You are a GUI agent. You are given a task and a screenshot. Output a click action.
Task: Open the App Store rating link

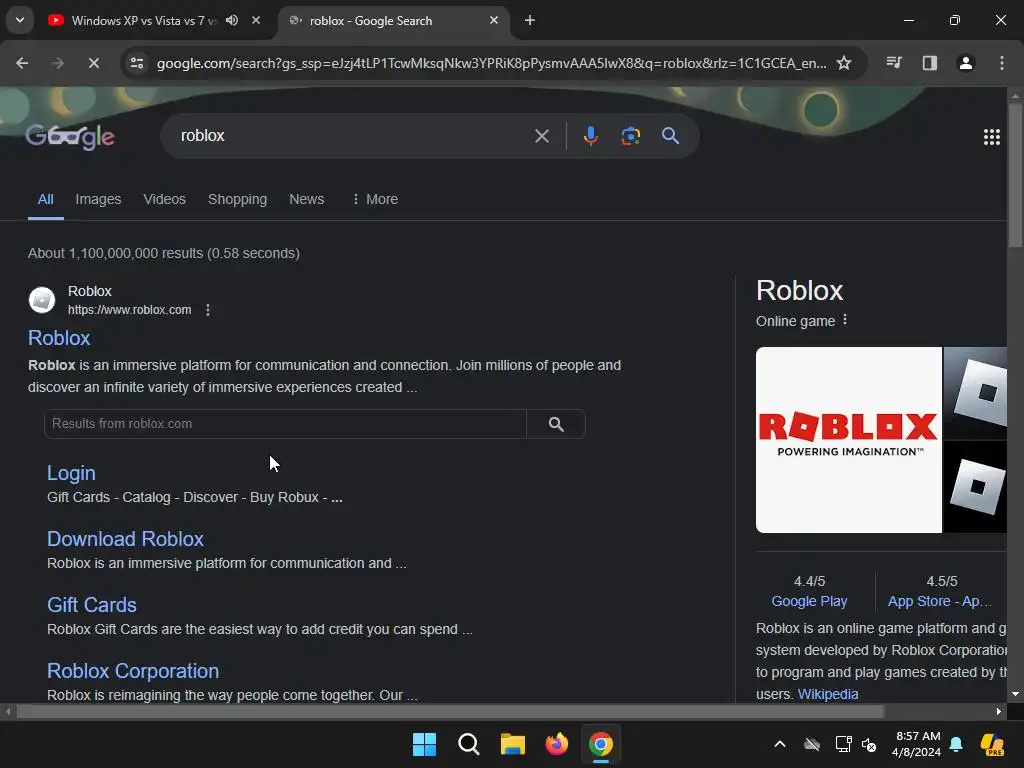point(939,601)
